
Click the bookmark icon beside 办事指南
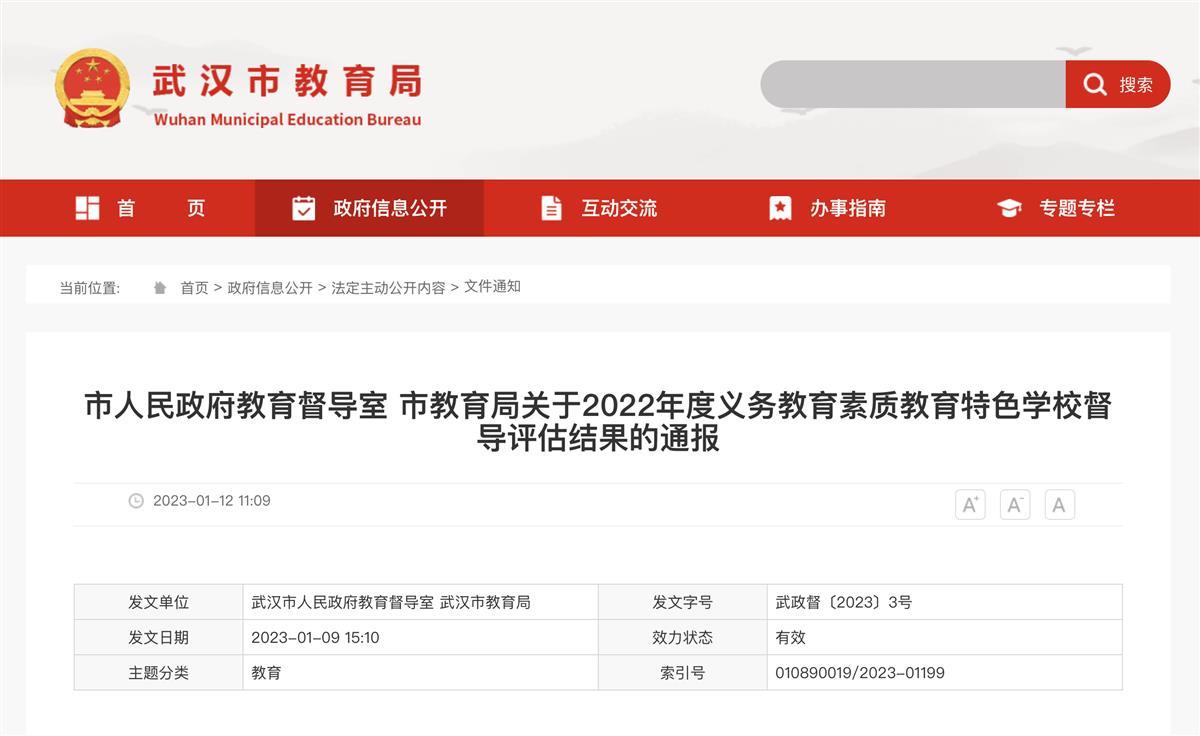[x=780, y=208]
